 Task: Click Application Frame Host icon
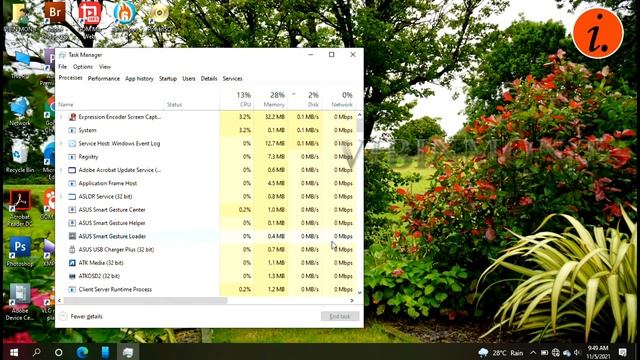click(72, 183)
